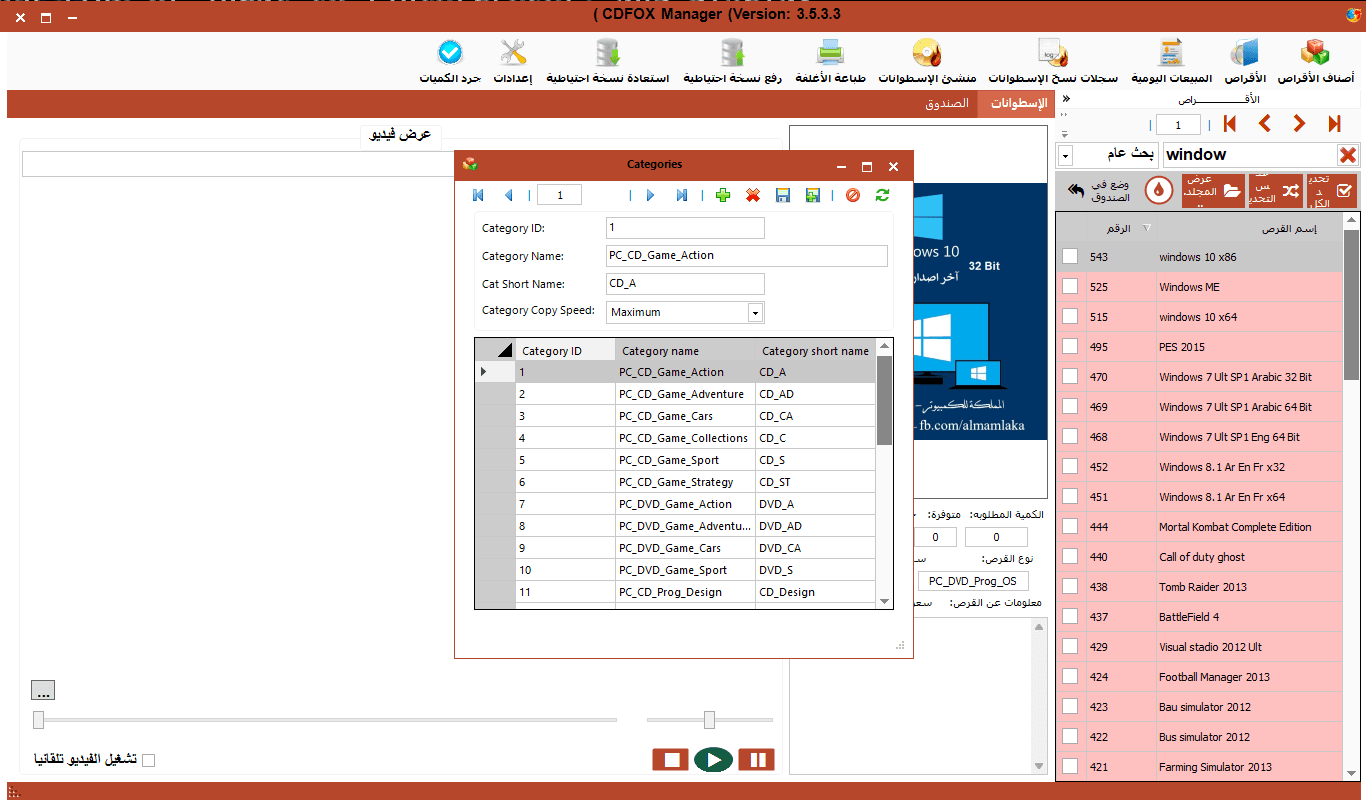Click the window search text field
This screenshot has width=1366, height=807.
tap(1249, 155)
